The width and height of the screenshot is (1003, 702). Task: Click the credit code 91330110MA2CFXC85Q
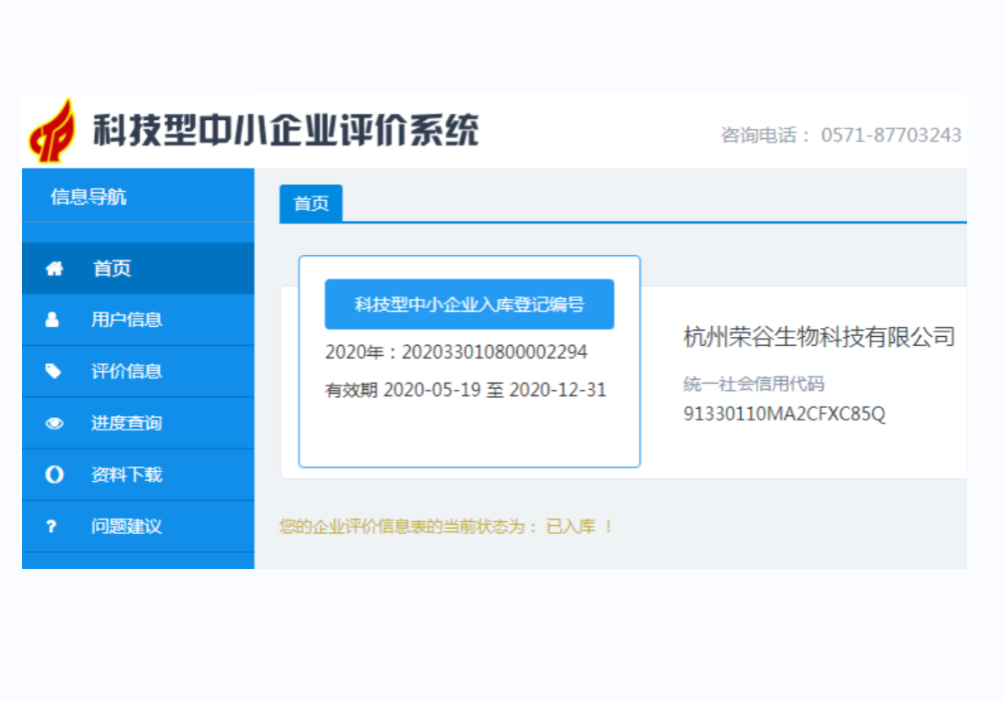coord(784,414)
